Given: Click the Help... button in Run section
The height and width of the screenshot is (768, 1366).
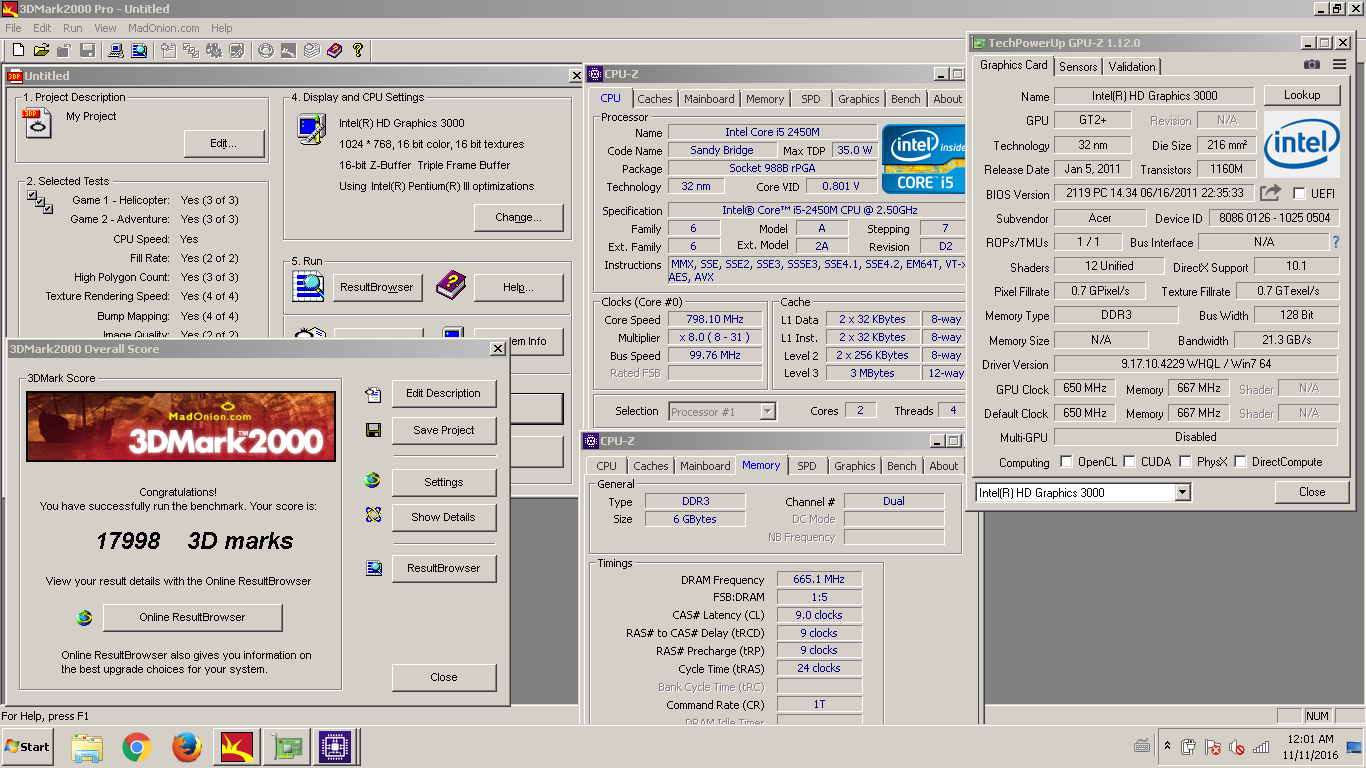Looking at the screenshot, I should 518,287.
